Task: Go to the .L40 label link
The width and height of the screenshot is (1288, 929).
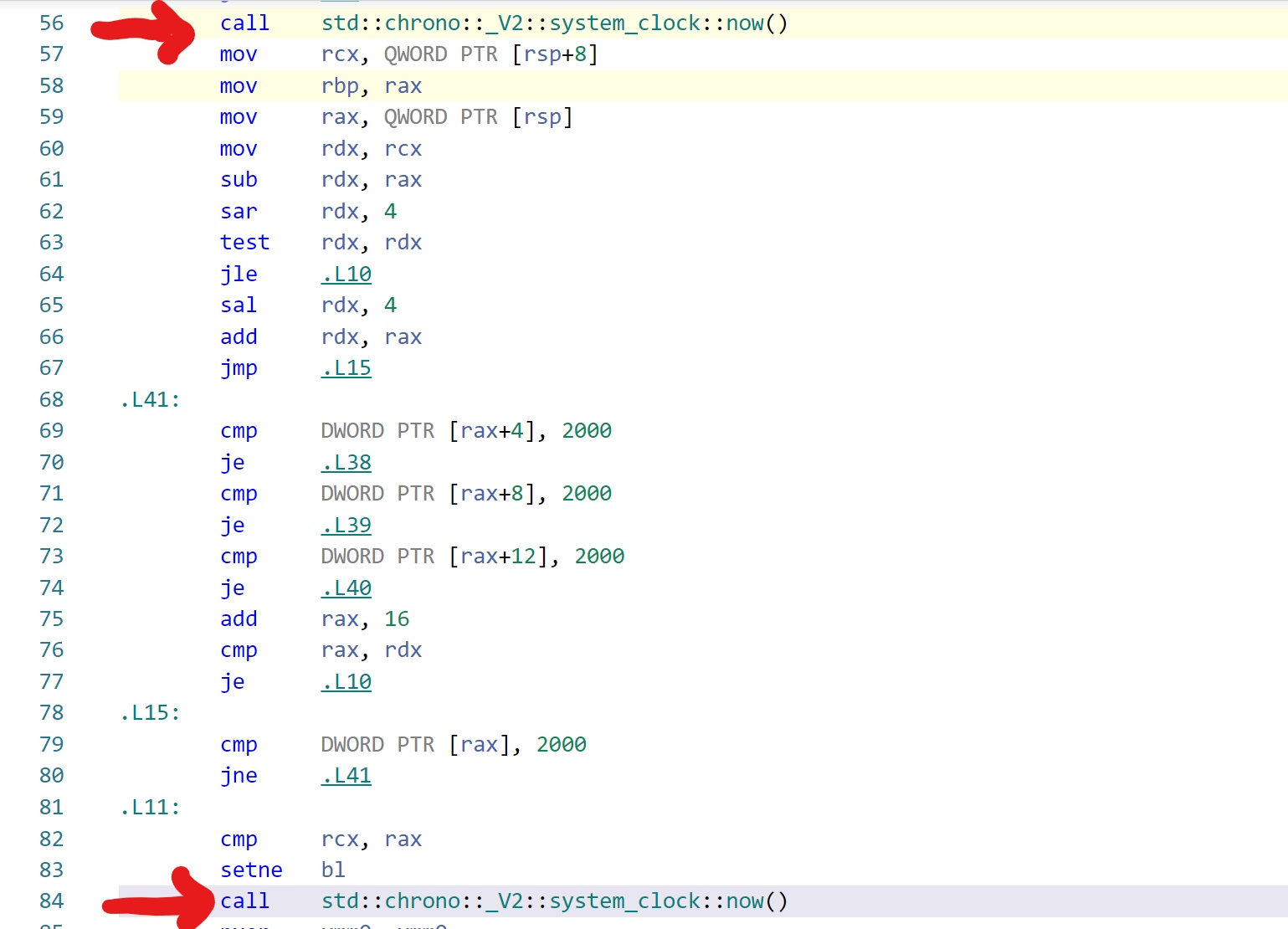Action: (346, 588)
